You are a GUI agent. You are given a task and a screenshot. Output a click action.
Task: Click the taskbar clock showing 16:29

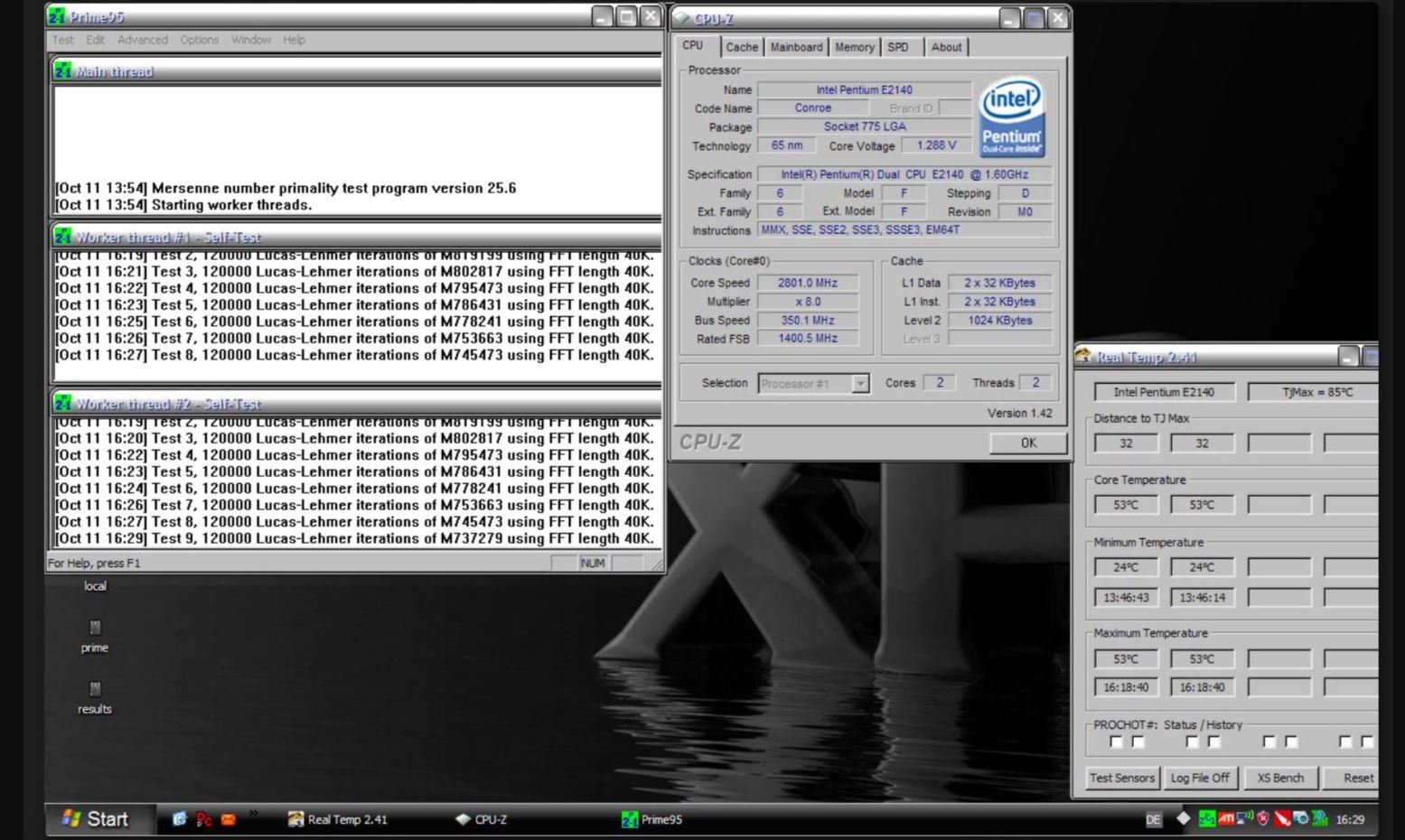click(x=1350, y=819)
